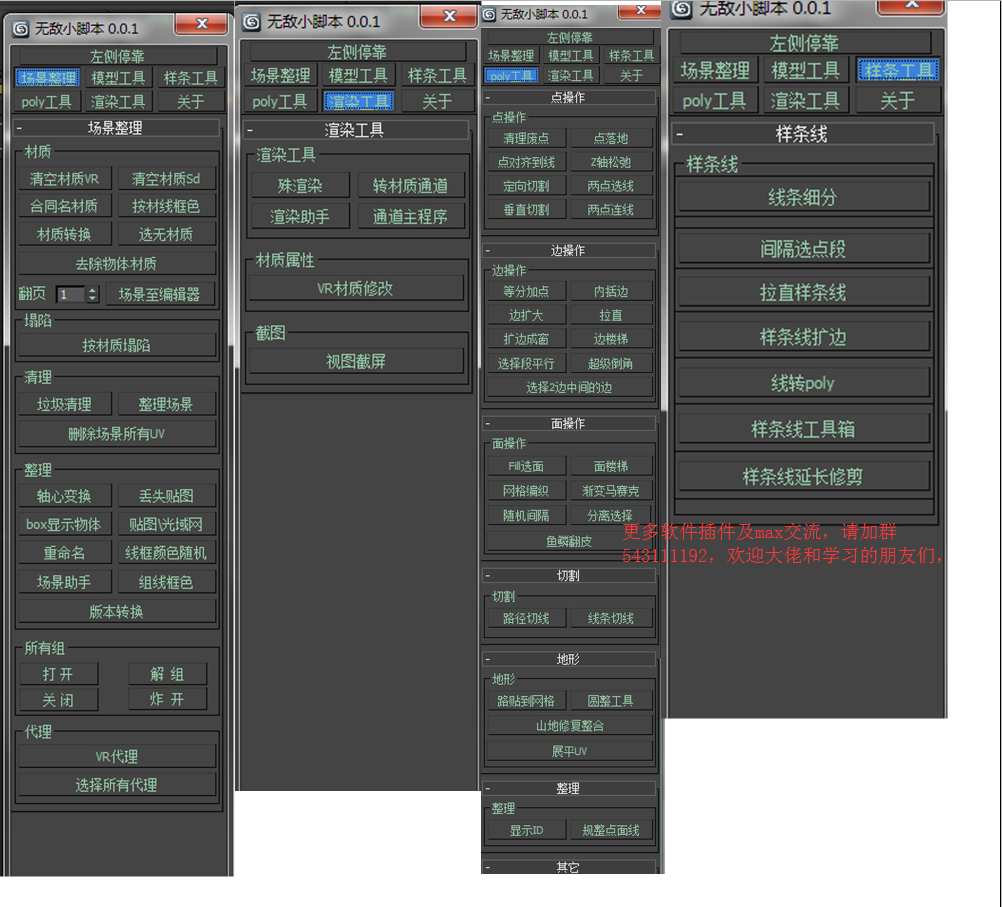
Task: Click 选择所有代理 button
Action: point(116,785)
